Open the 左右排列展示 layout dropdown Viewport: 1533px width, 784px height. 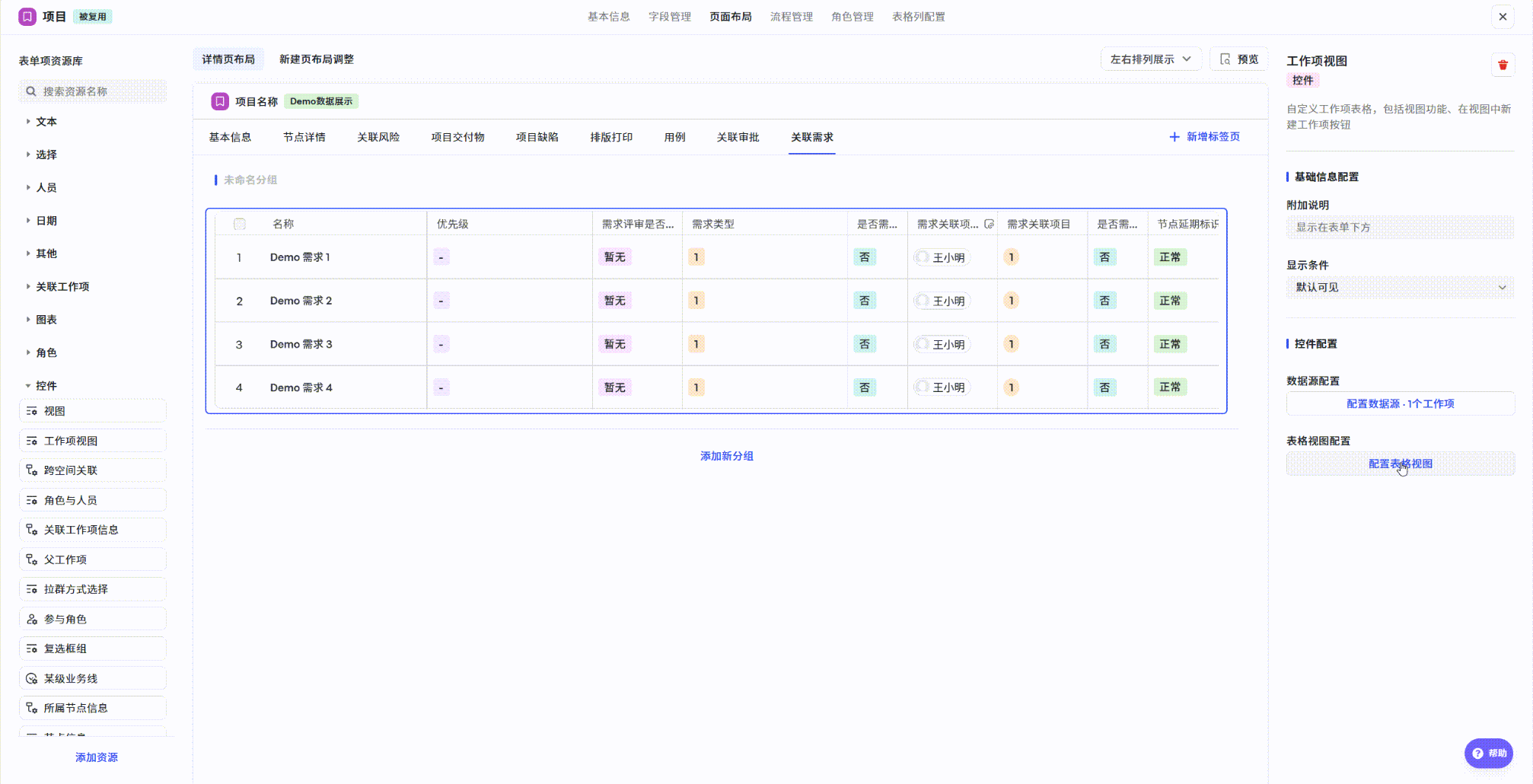click(x=1151, y=59)
